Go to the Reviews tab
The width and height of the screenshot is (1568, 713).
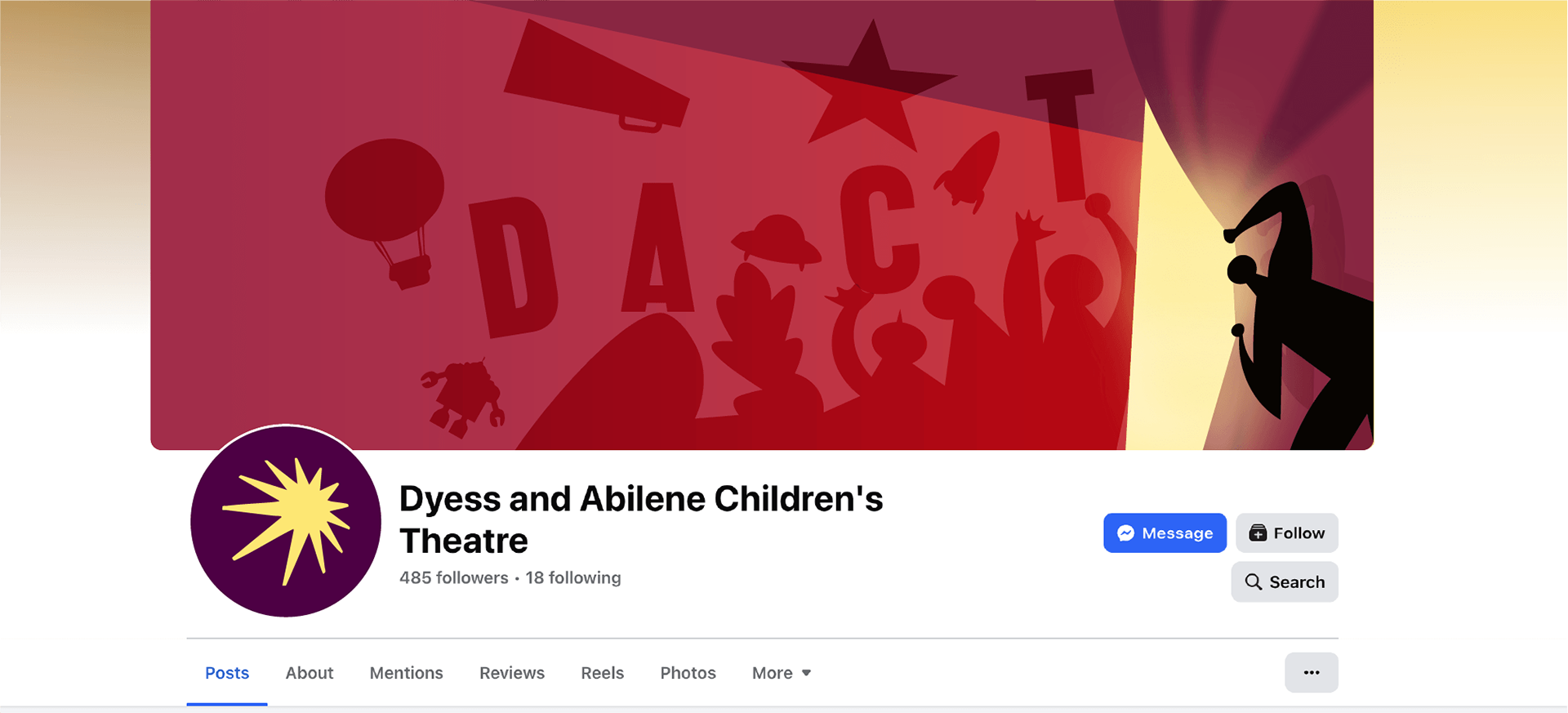point(512,673)
